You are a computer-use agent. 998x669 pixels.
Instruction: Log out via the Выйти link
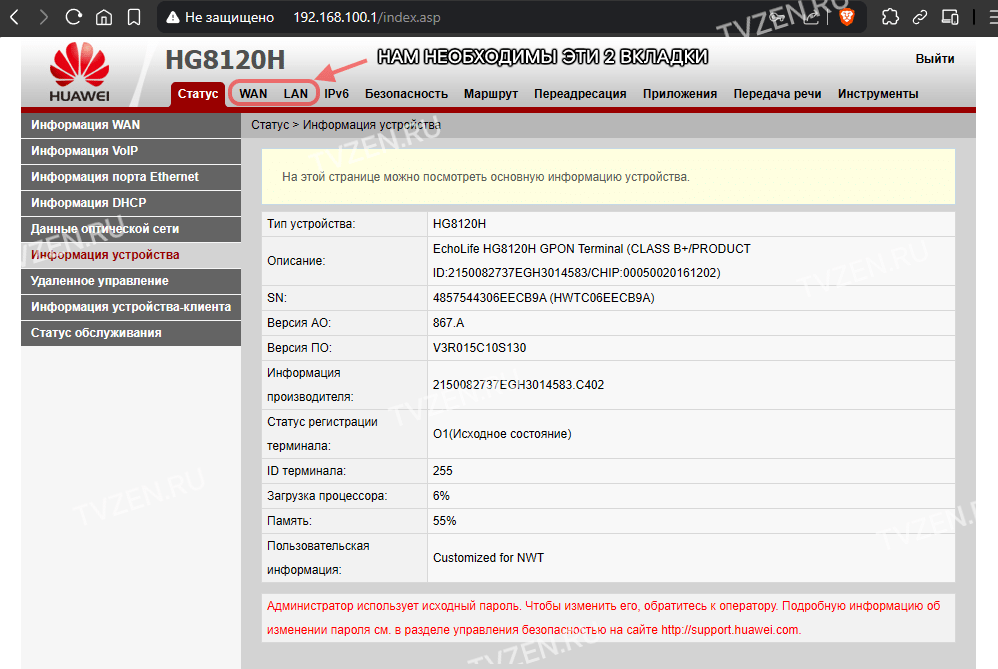[x=934, y=59]
